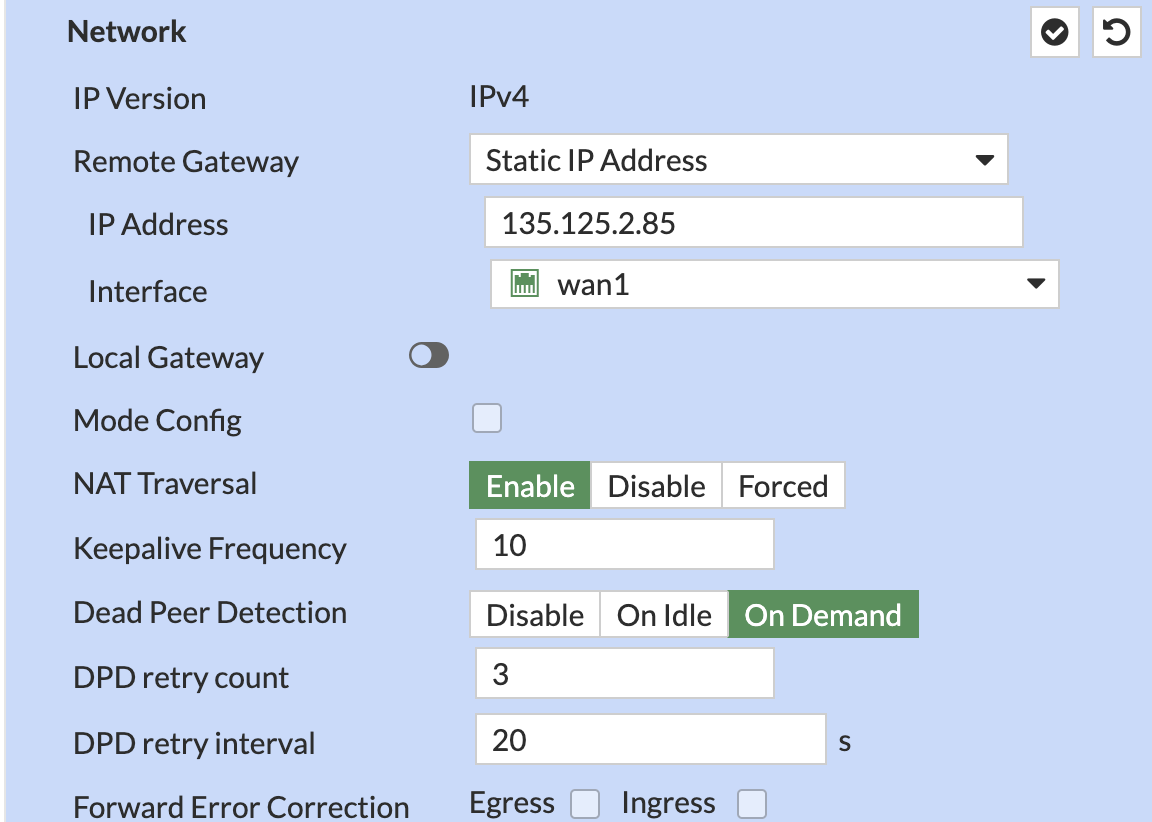Expand the Interface wan1 dropdown
The height and width of the screenshot is (822, 1152).
click(x=774, y=285)
